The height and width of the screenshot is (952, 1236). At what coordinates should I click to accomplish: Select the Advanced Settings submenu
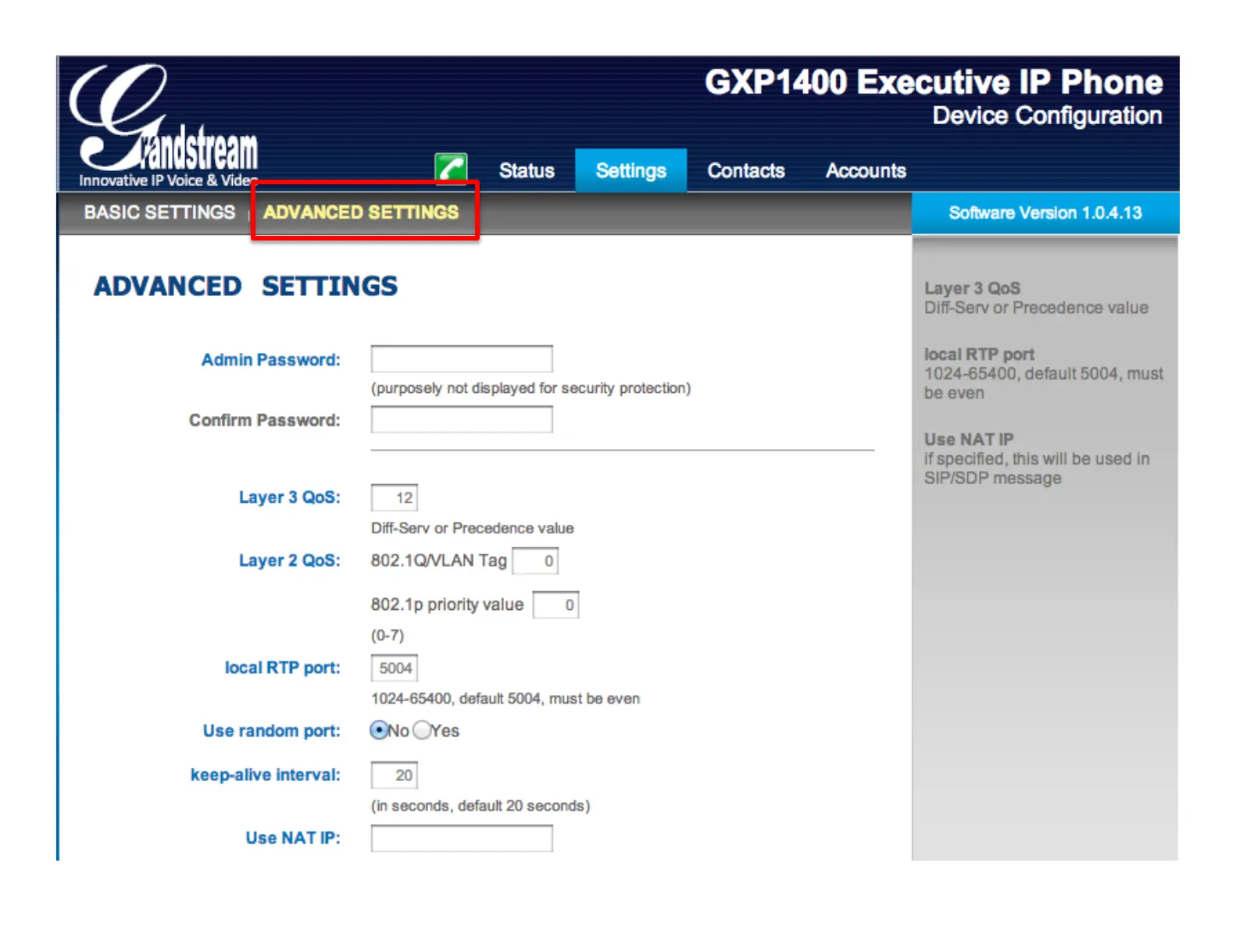click(x=361, y=212)
